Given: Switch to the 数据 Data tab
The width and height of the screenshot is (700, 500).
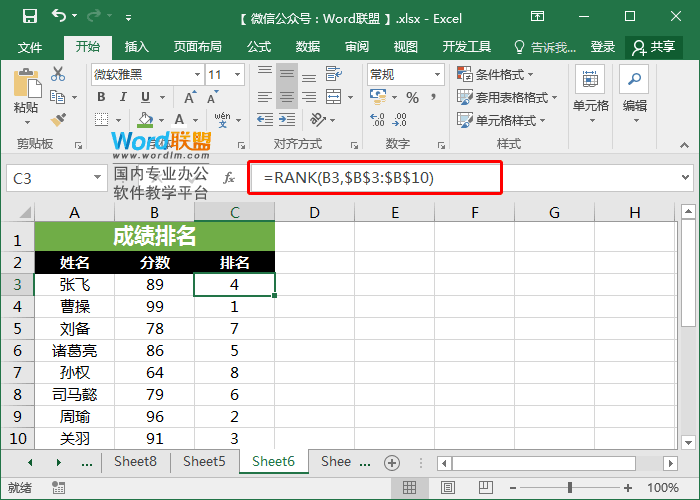Looking at the screenshot, I should pos(308,47).
